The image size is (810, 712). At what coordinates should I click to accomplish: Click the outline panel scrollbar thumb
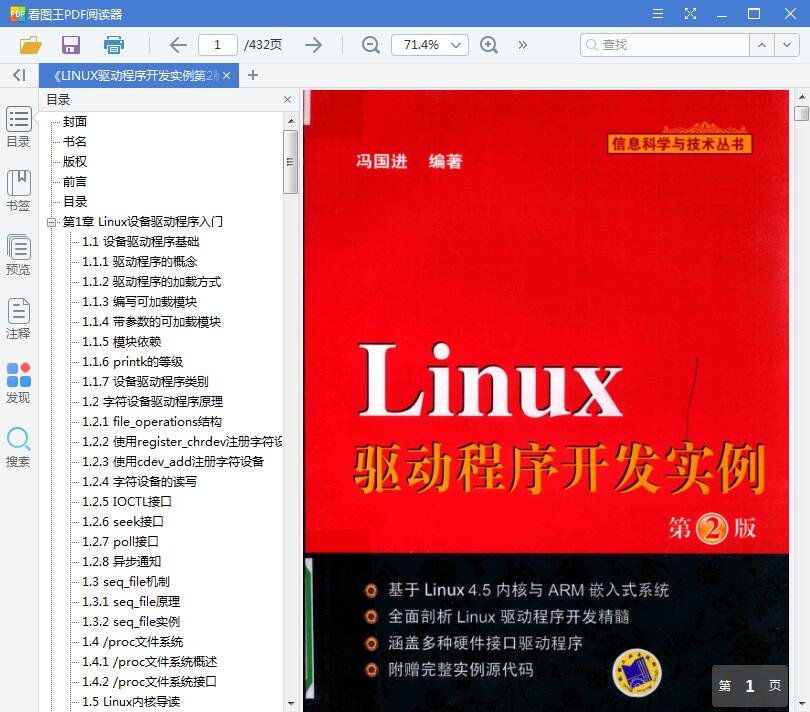click(290, 162)
